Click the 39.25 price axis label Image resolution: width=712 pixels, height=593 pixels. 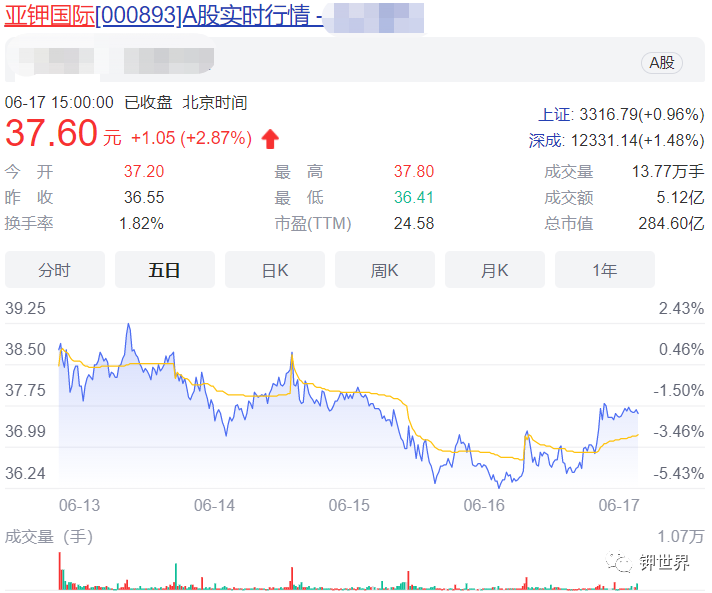point(25,308)
